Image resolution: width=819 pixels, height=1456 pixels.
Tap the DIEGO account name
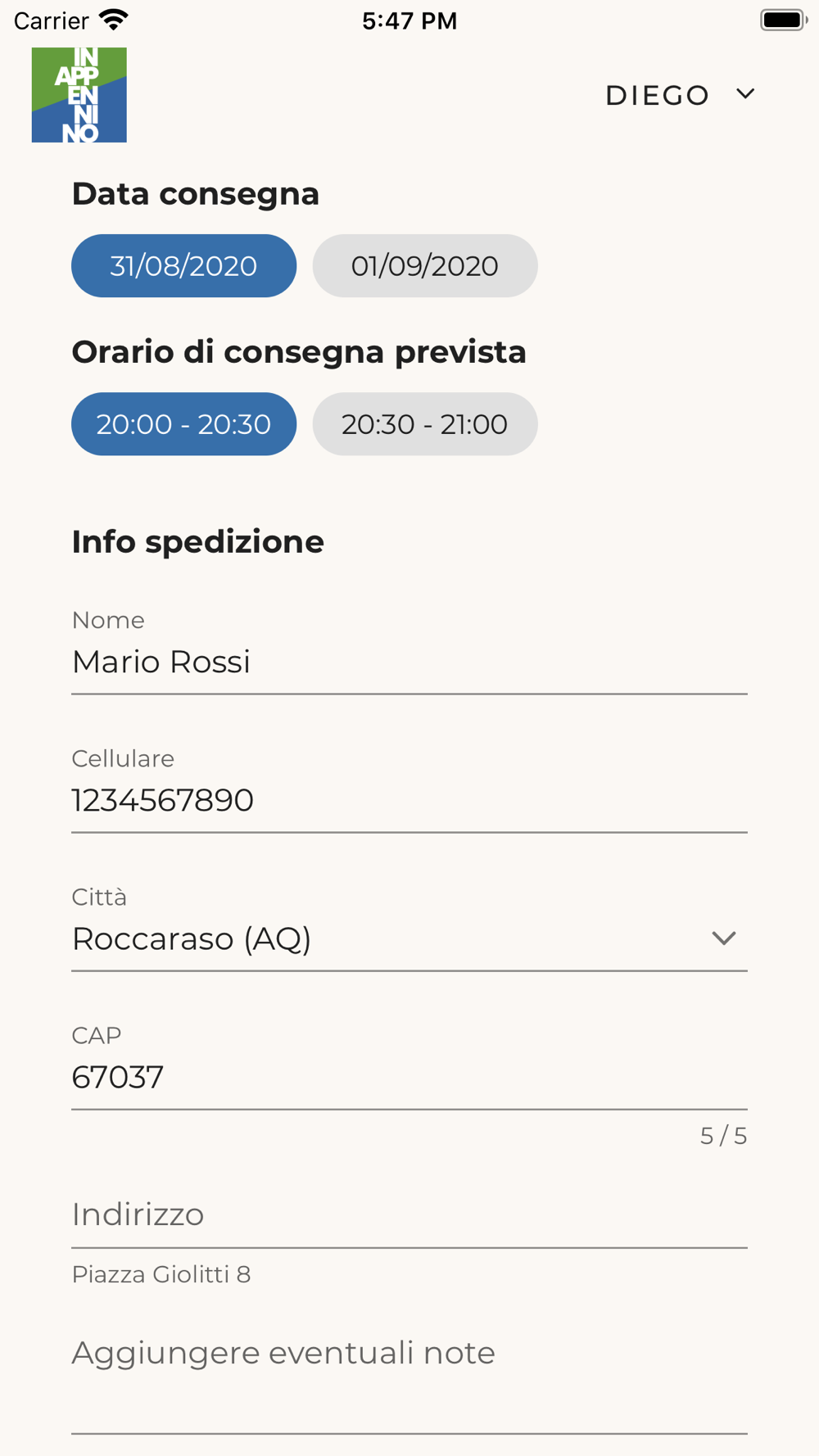pyautogui.click(x=657, y=95)
